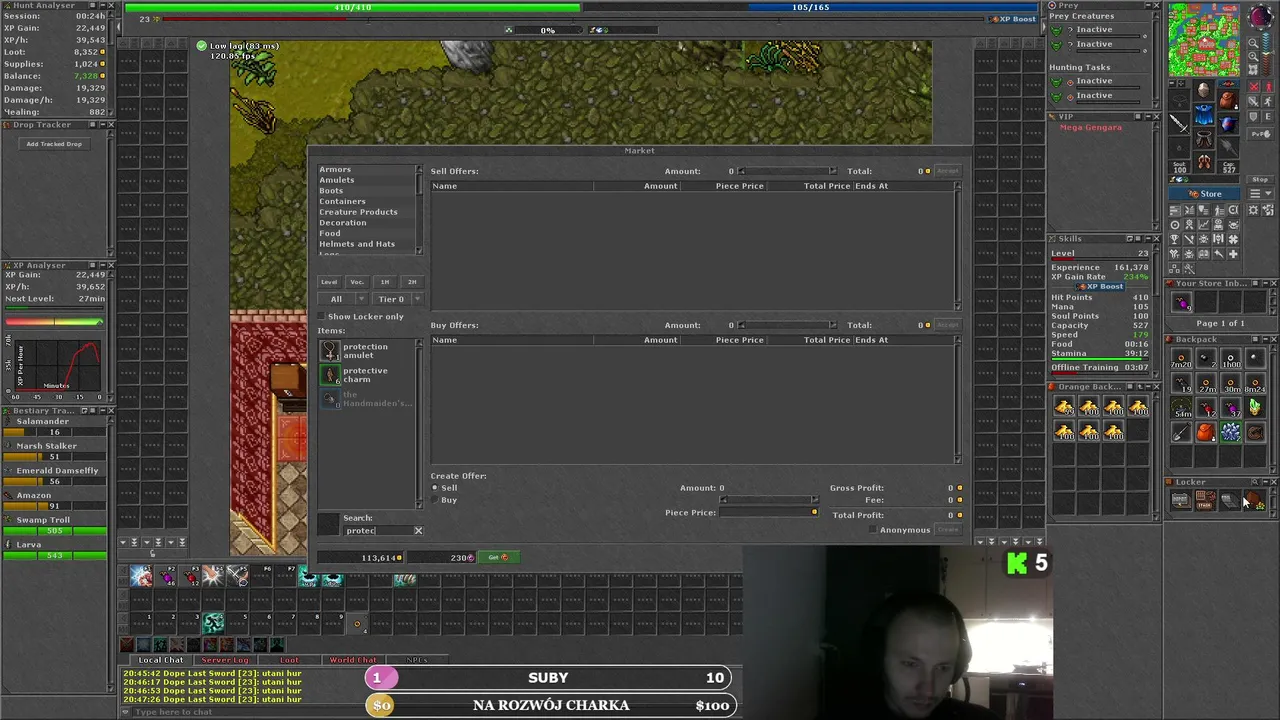Screen dimensions: 1280x720
Task: Open the stash icon in Locker
Action: pos(1206,501)
